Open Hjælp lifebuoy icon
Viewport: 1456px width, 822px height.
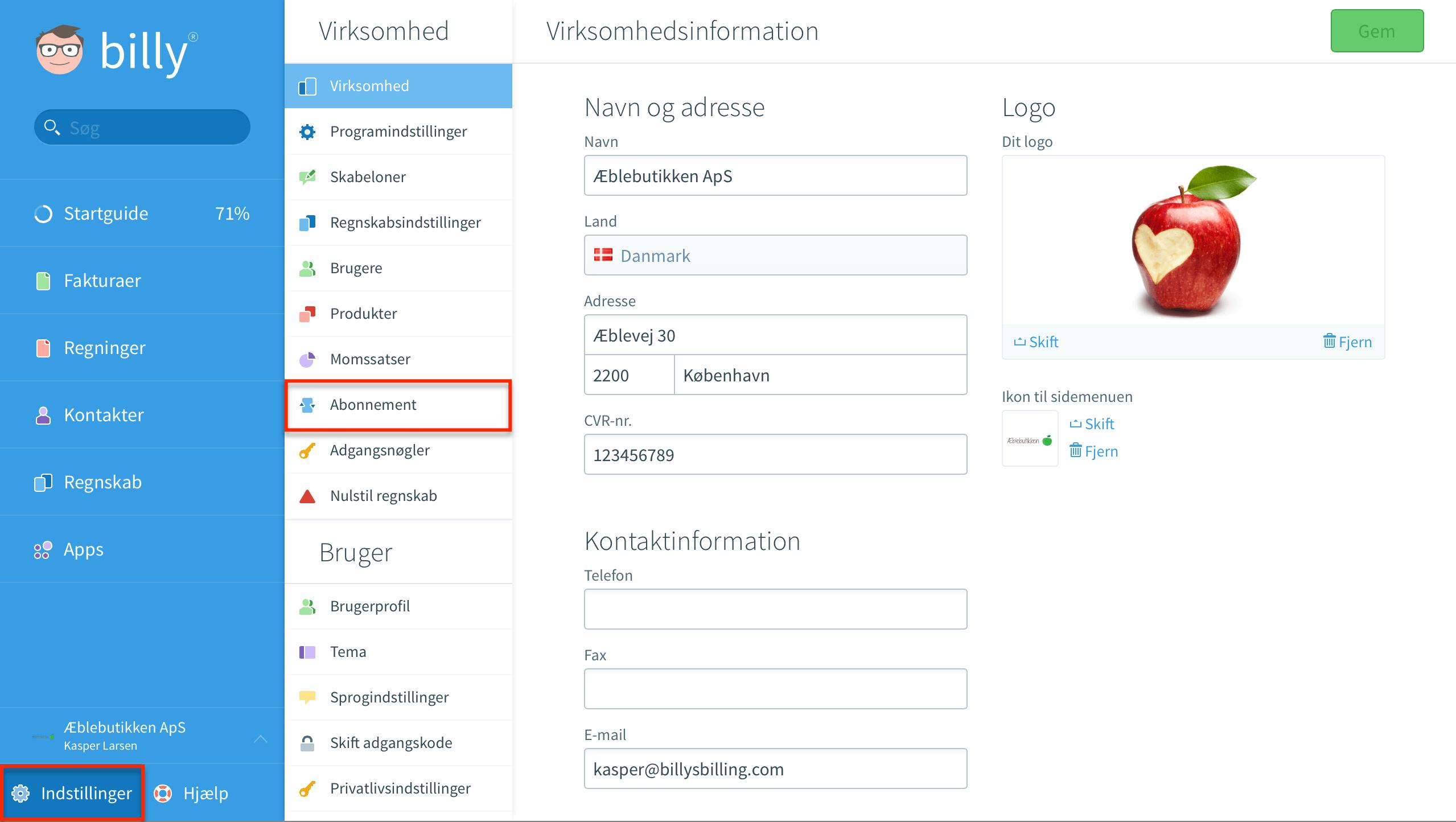163,793
